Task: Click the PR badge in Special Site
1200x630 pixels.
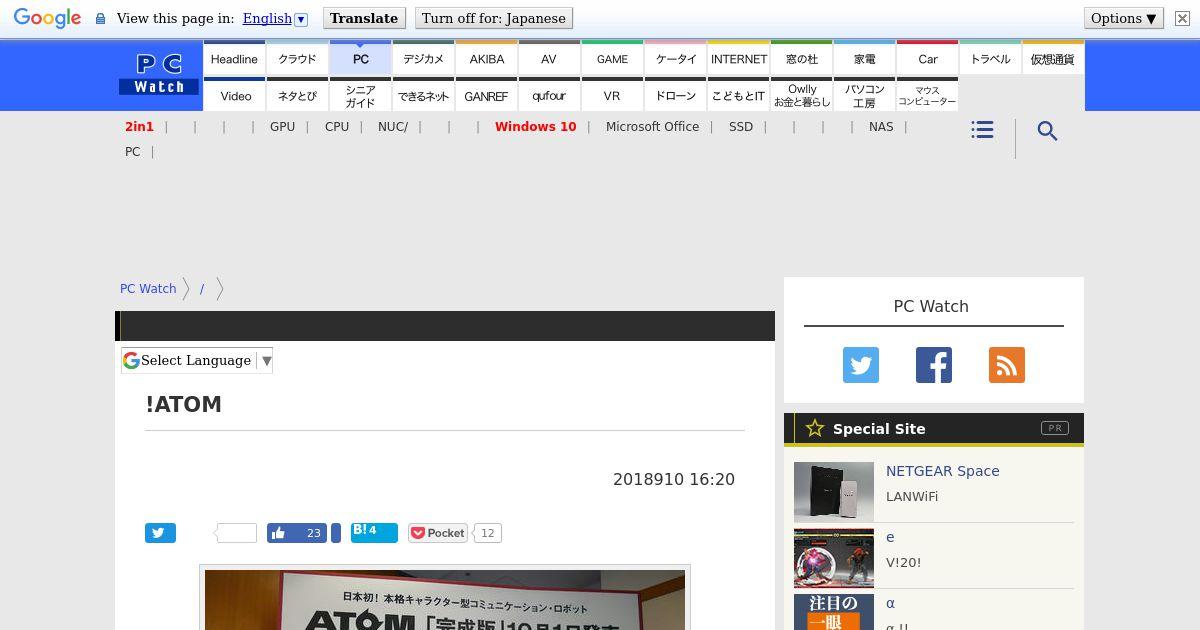Action: click(x=1054, y=428)
